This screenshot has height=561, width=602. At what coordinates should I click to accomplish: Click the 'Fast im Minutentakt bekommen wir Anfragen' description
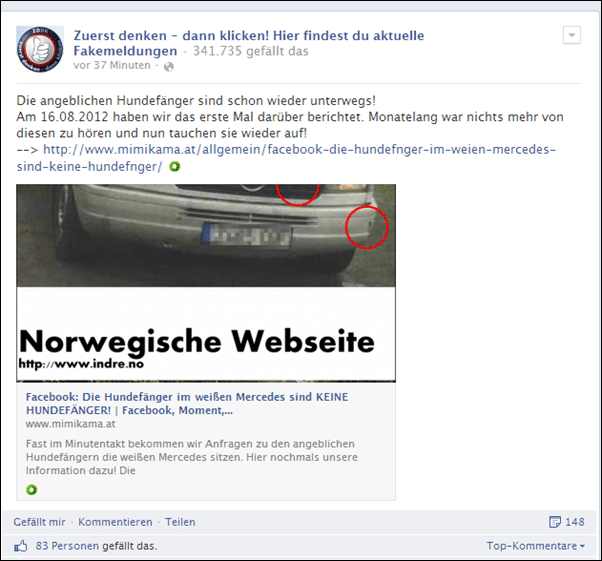click(x=192, y=457)
